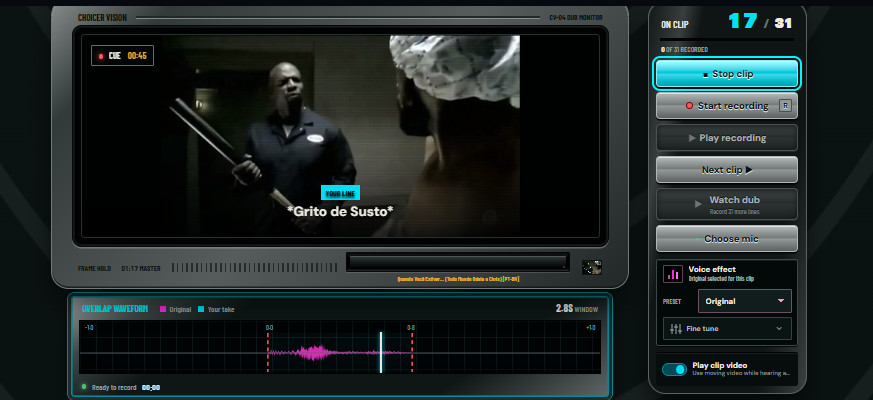Click the pink Voice effect bars icon
The image size is (873, 400).
[673, 274]
